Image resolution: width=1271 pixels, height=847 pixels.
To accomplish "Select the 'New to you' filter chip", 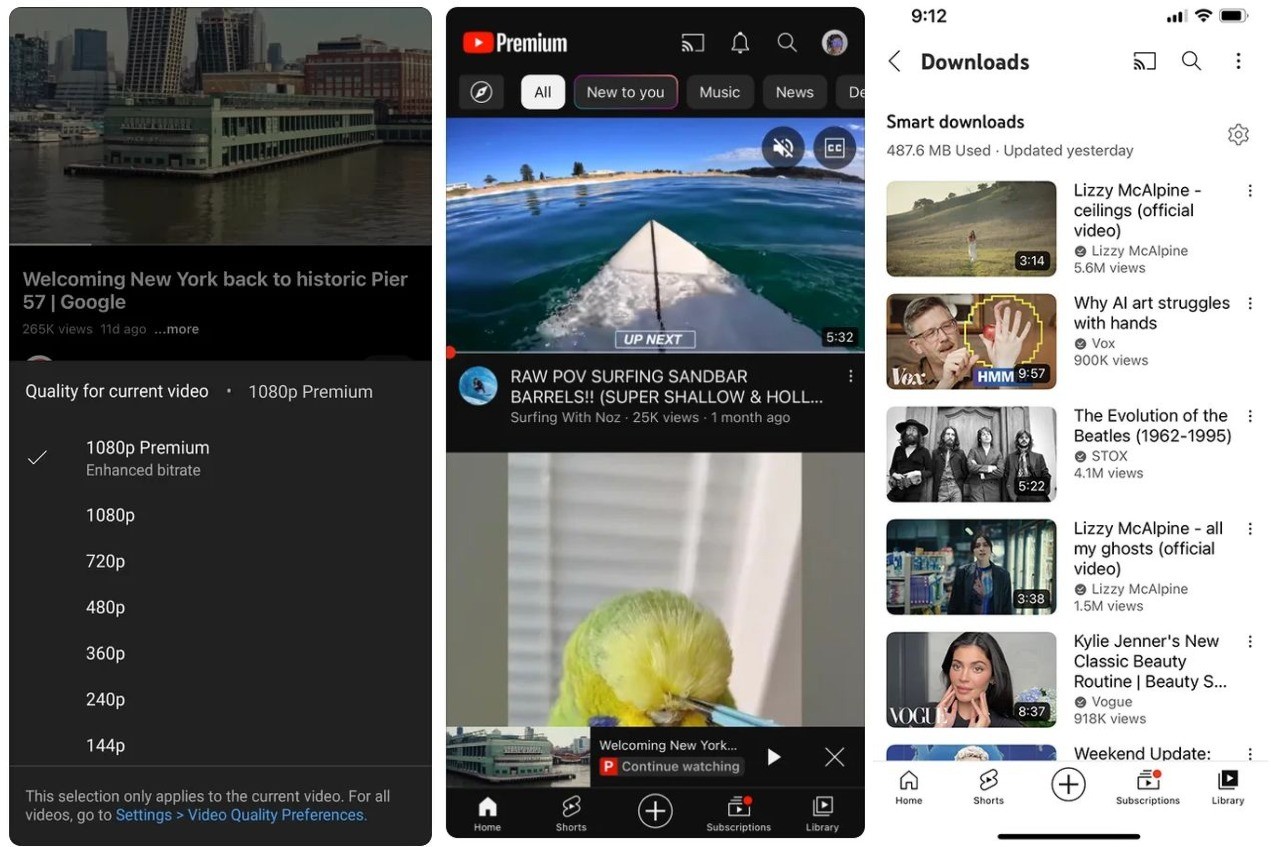I will [x=625, y=92].
